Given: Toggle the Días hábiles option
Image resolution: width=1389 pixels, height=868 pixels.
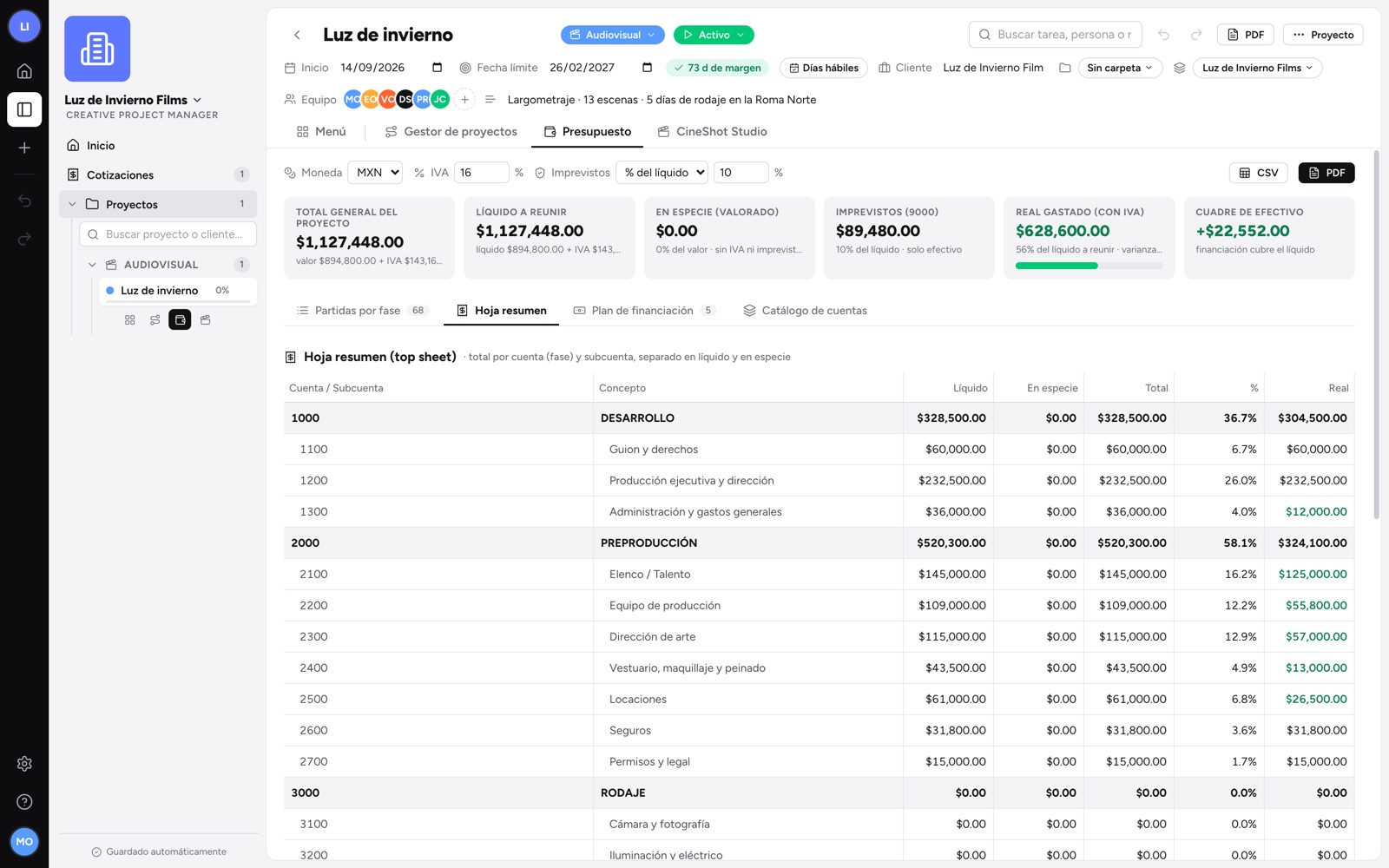Looking at the screenshot, I should [x=824, y=68].
